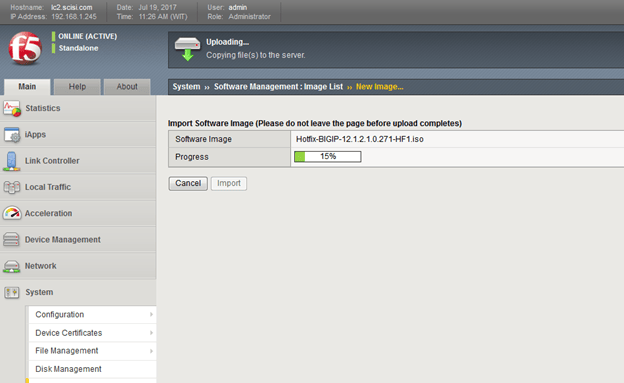This screenshot has width=624, height=383.
Task: Switch to the About tab
Action: [x=127, y=87]
